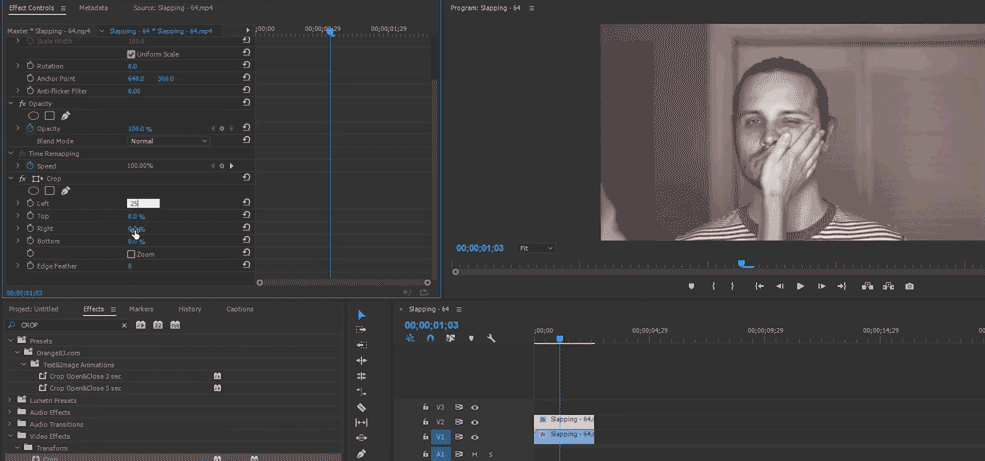985x461 pixels.
Task: Step back one frame
Action: 780,286
